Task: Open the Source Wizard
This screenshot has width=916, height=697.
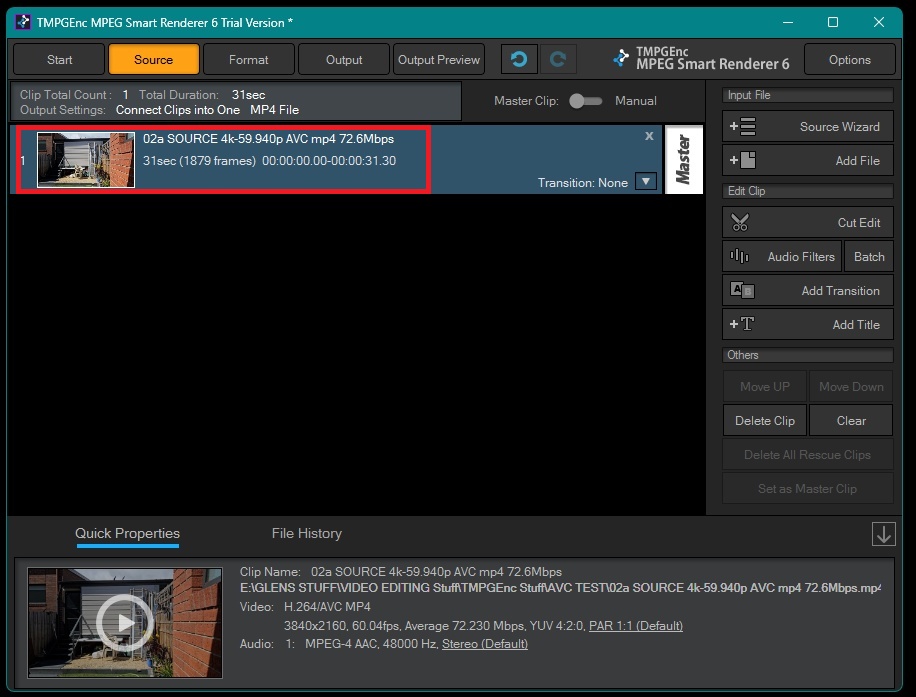Action: point(807,126)
